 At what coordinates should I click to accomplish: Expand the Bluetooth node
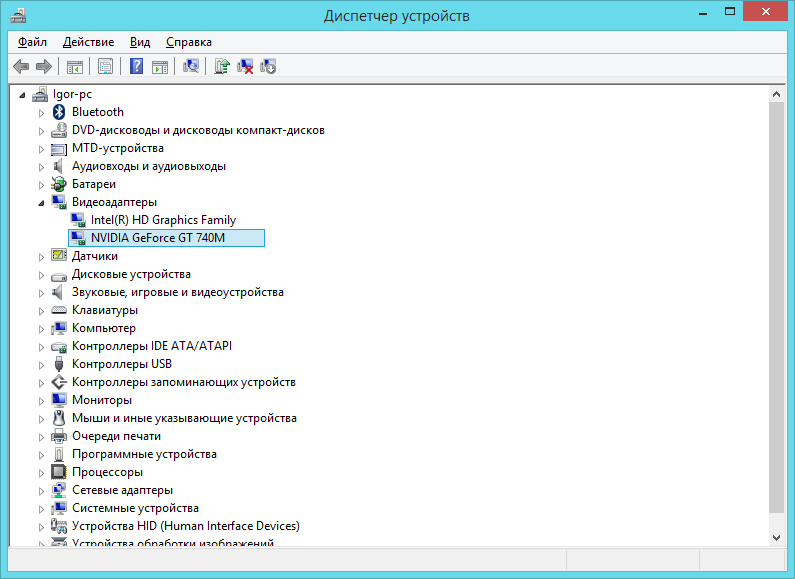42,113
